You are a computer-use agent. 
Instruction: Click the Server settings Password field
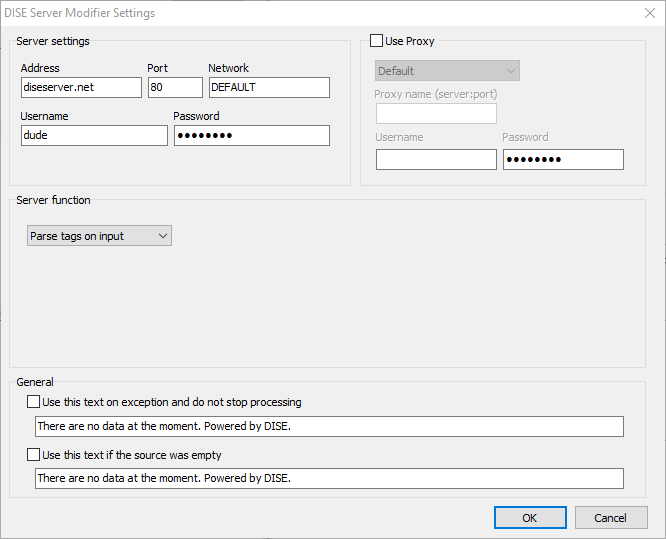[252, 135]
